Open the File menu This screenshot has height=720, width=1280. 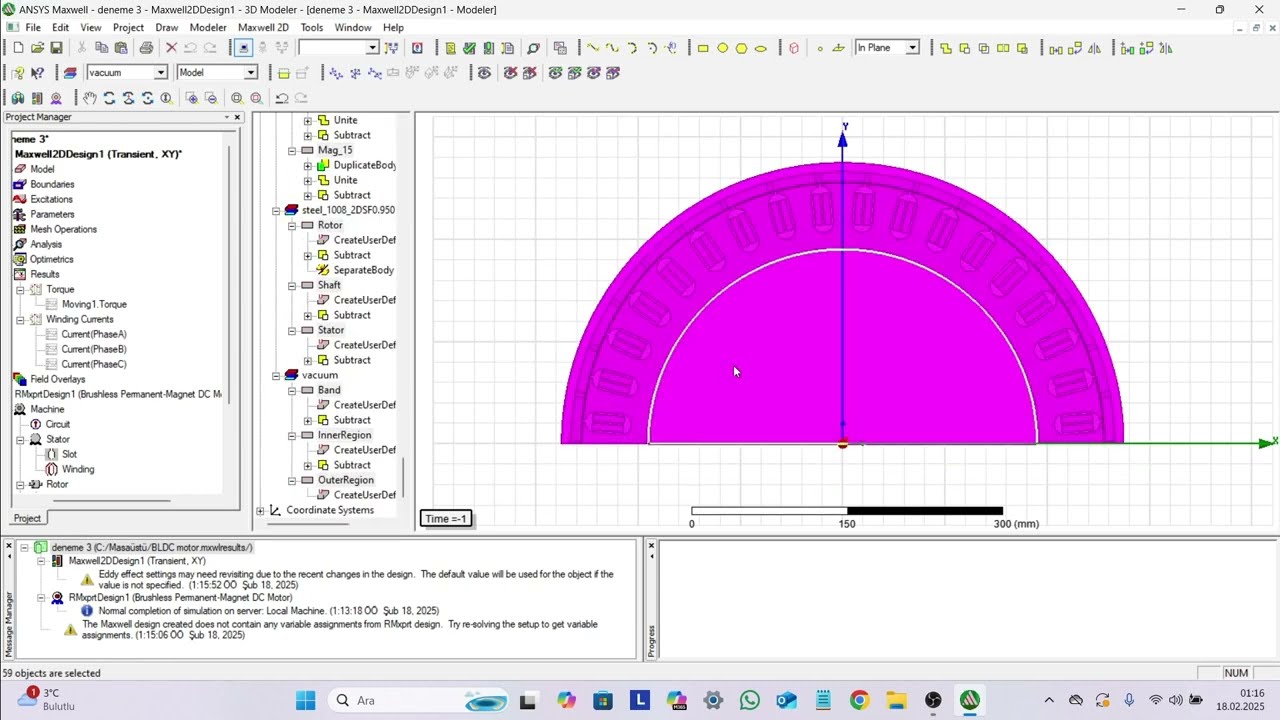pos(33,28)
